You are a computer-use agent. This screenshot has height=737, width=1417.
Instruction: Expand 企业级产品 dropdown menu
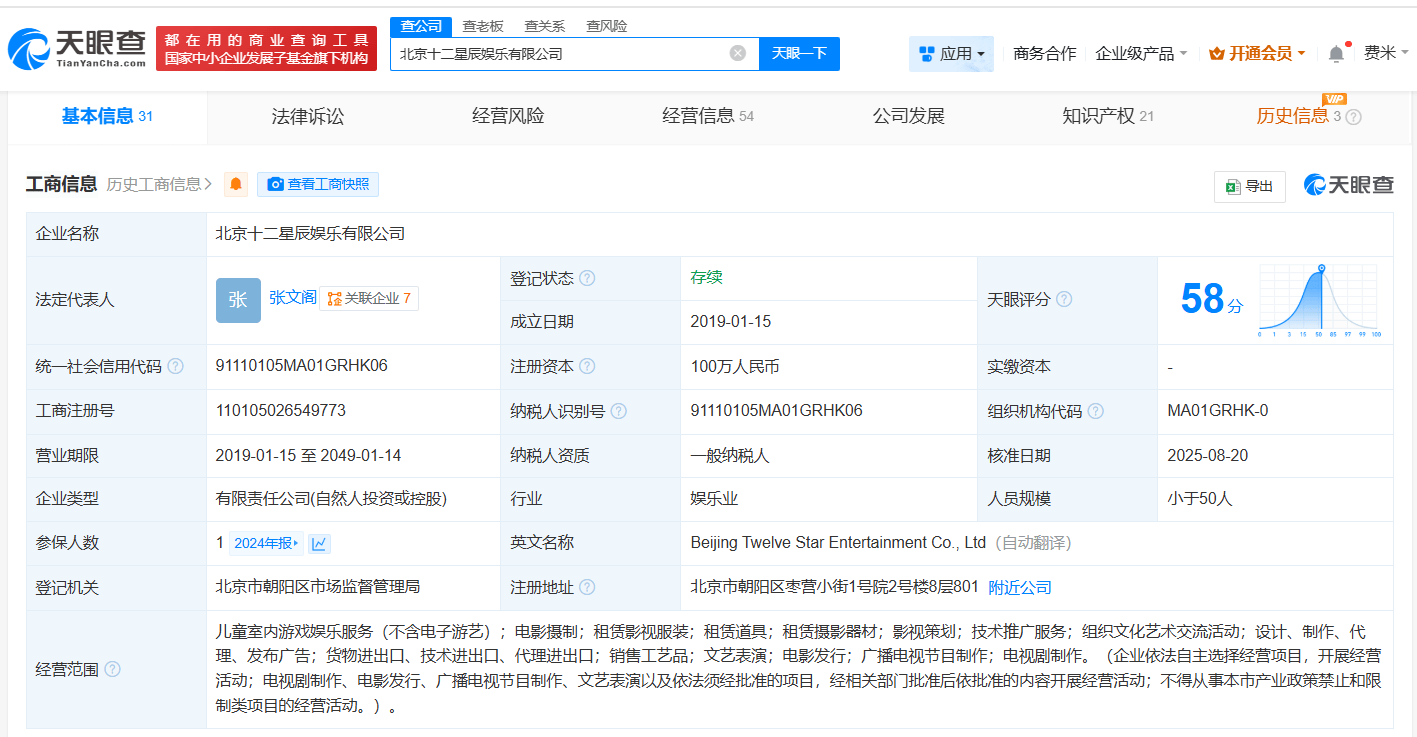coord(1141,54)
